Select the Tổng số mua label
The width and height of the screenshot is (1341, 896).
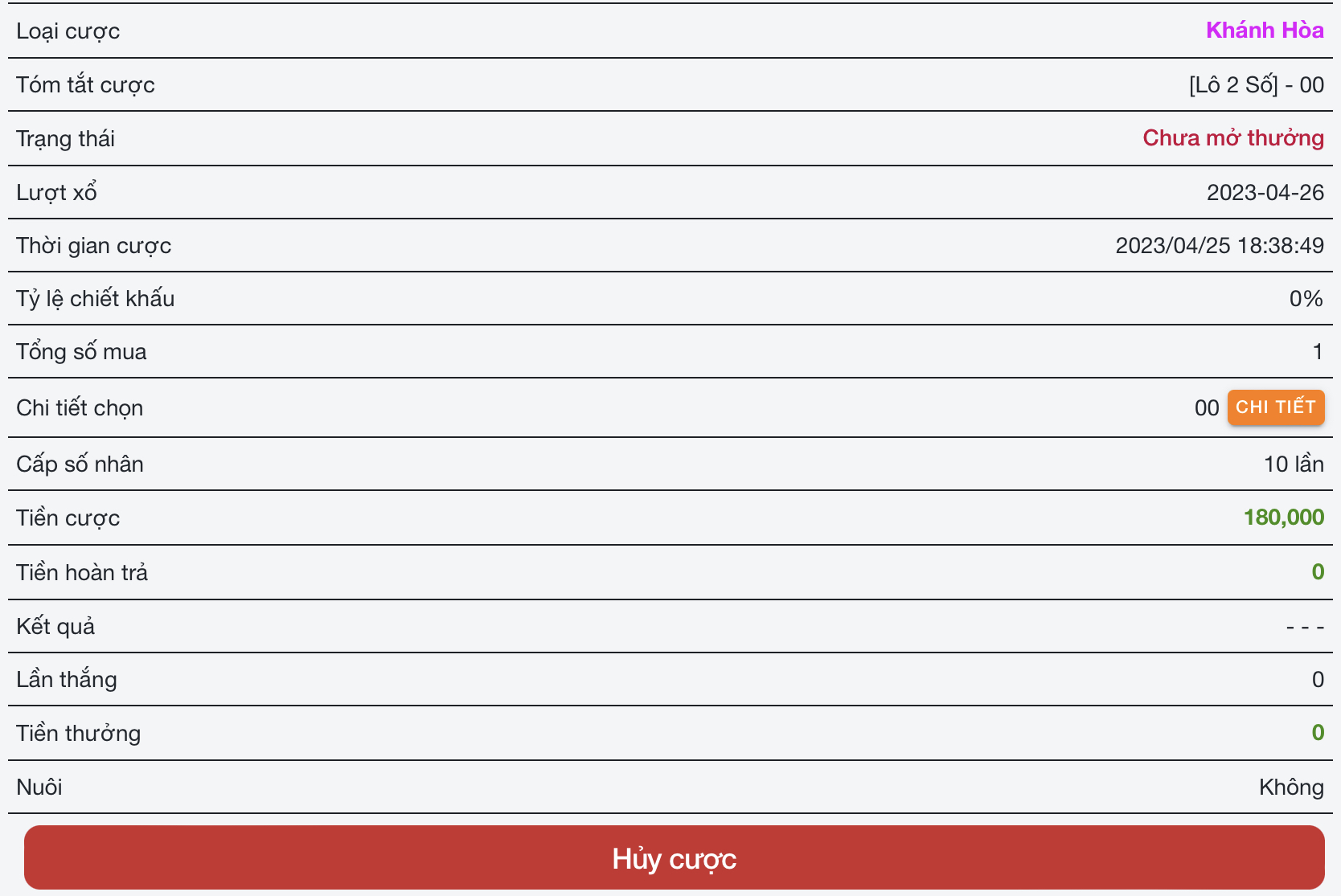coord(81,352)
